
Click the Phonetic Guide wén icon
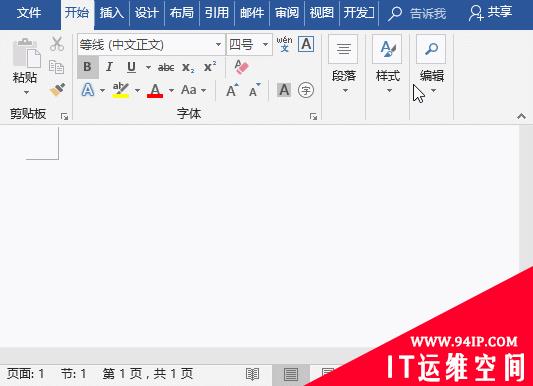[284, 44]
